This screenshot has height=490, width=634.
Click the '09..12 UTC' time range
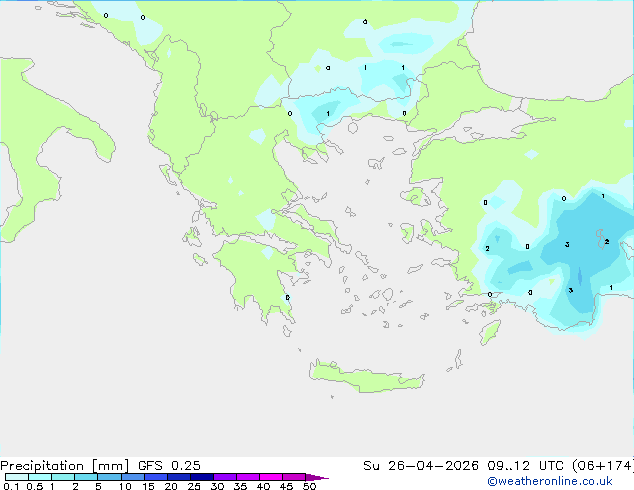(525, 466)
